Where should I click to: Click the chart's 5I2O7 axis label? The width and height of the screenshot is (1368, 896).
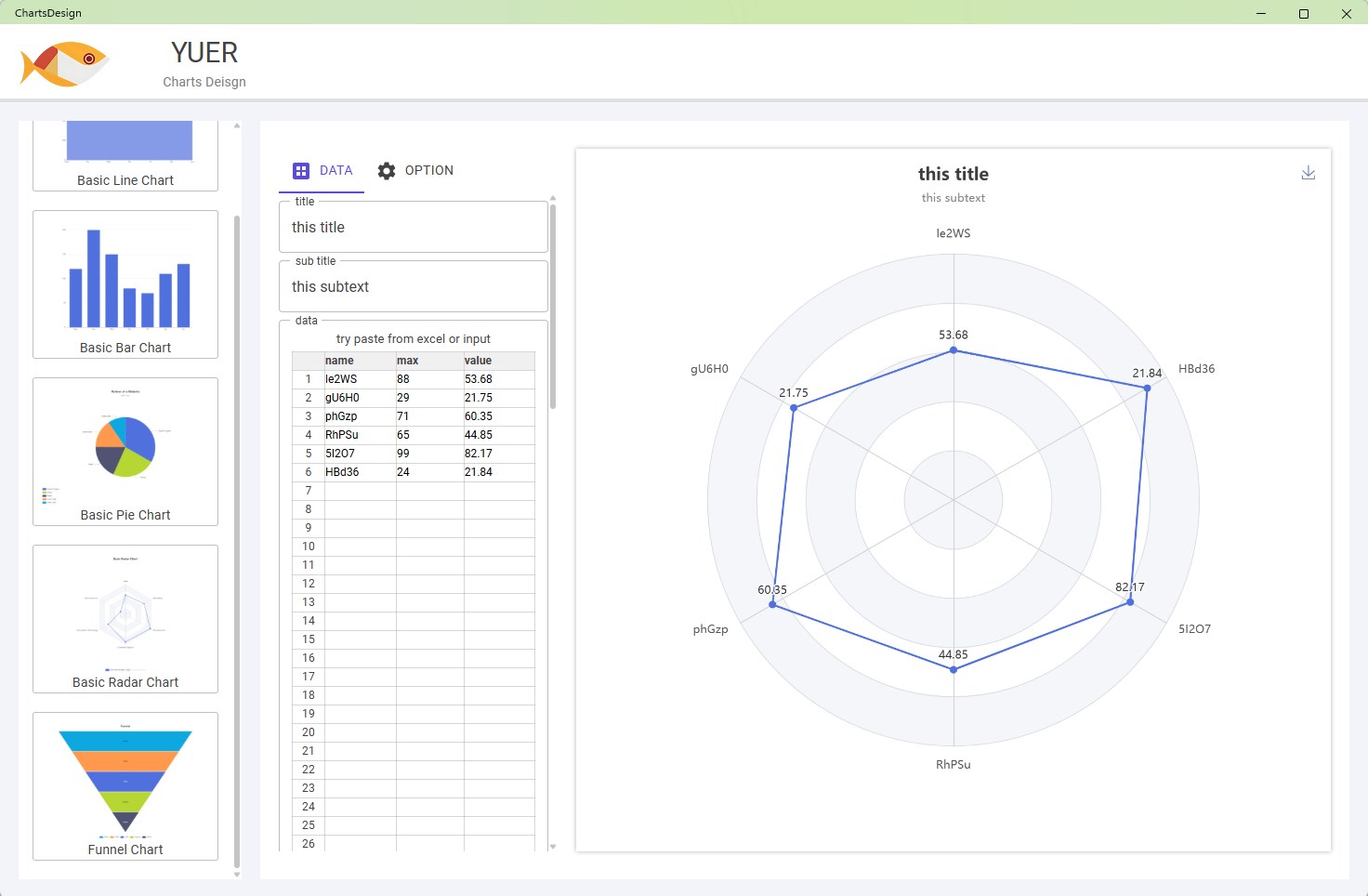click(x=1195, y=629)
